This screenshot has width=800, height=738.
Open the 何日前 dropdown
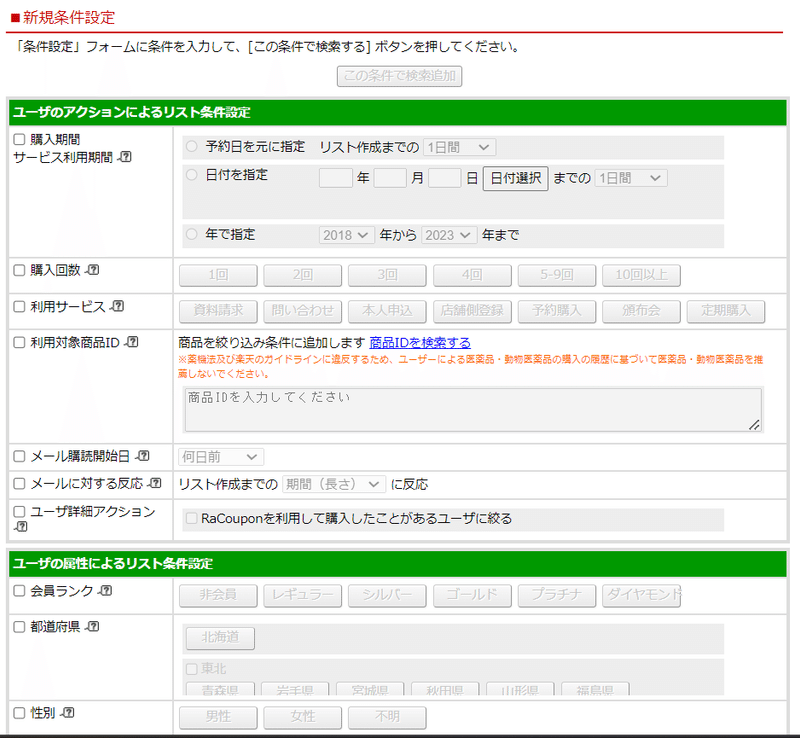(220, 456)
